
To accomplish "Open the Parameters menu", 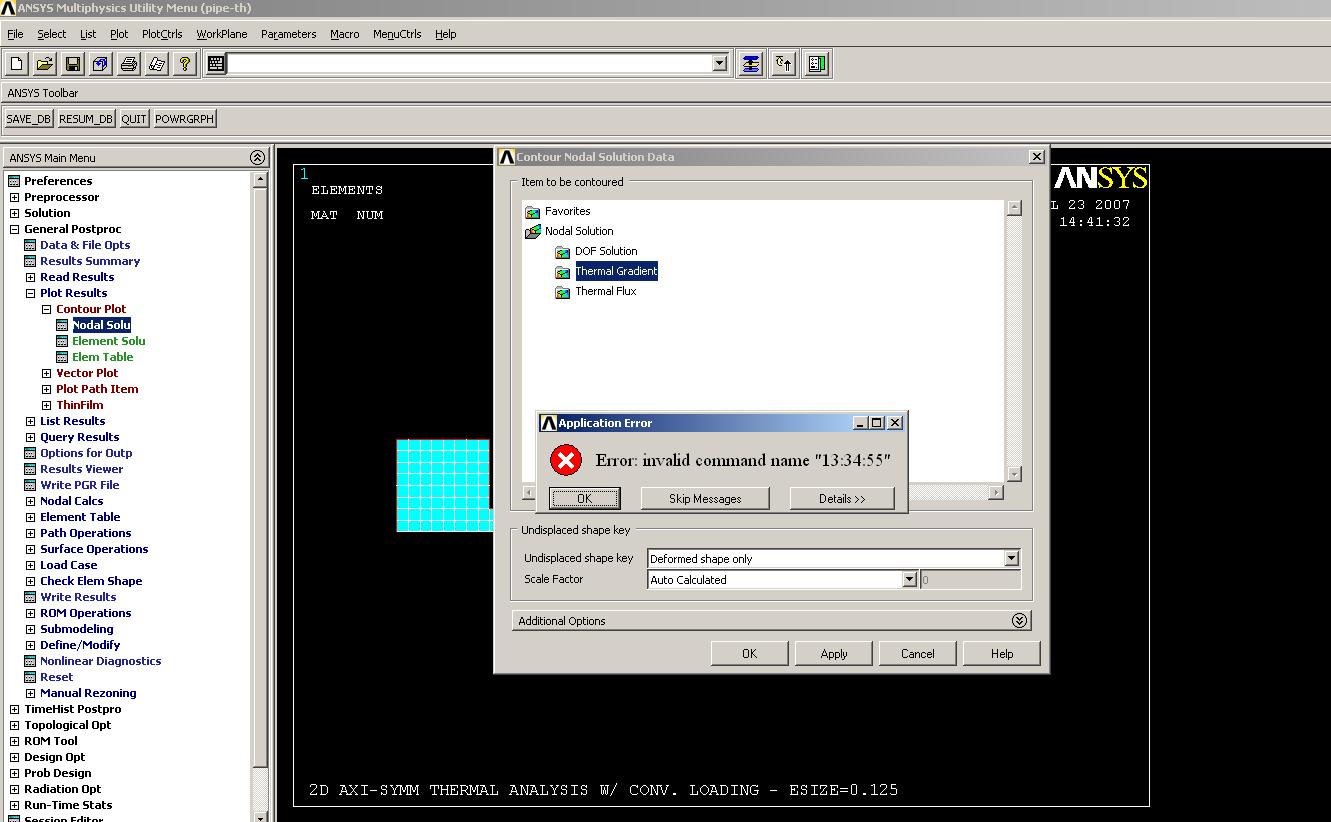I will [288, 34].
